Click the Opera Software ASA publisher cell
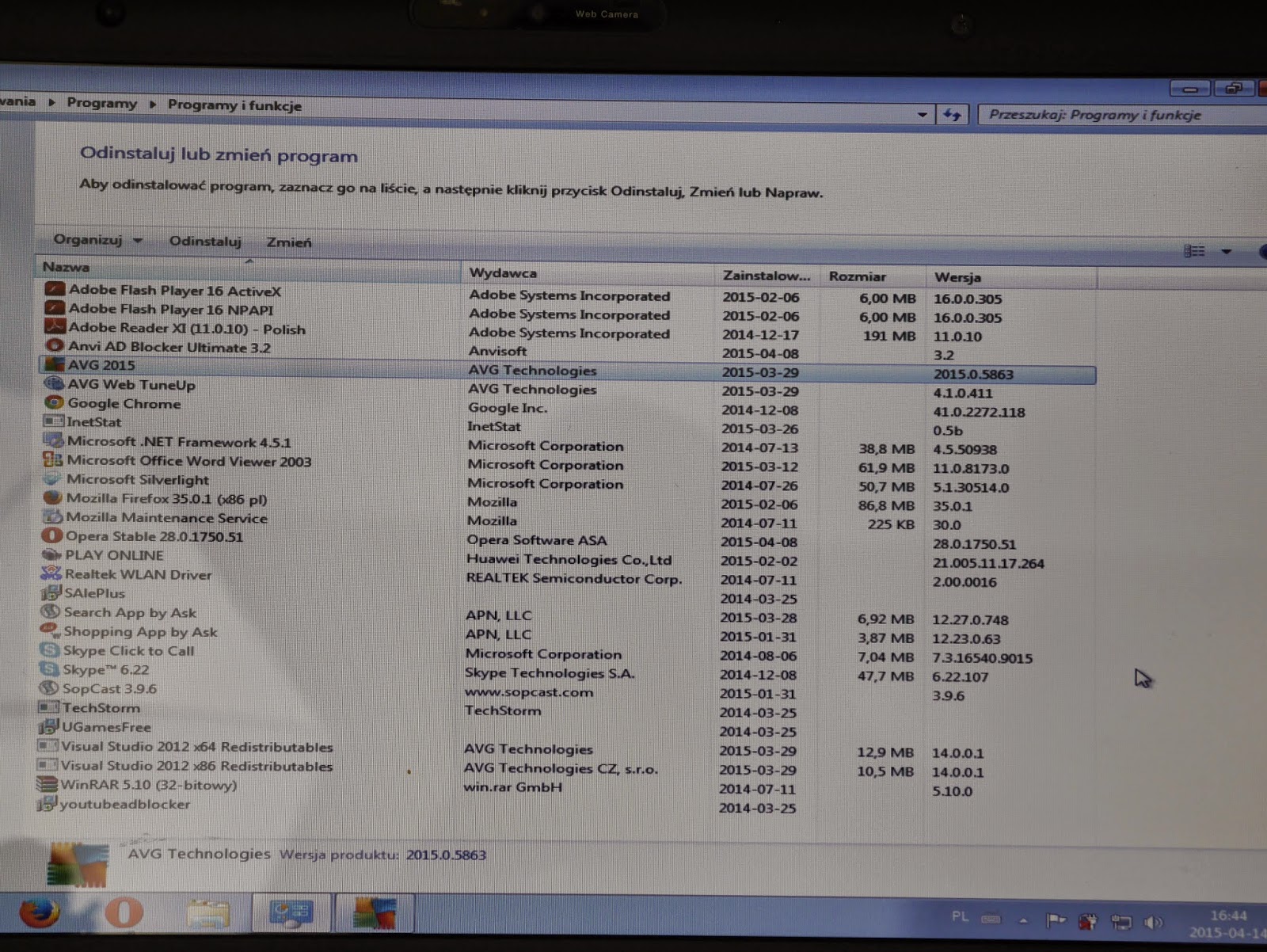 coord(537,540)
